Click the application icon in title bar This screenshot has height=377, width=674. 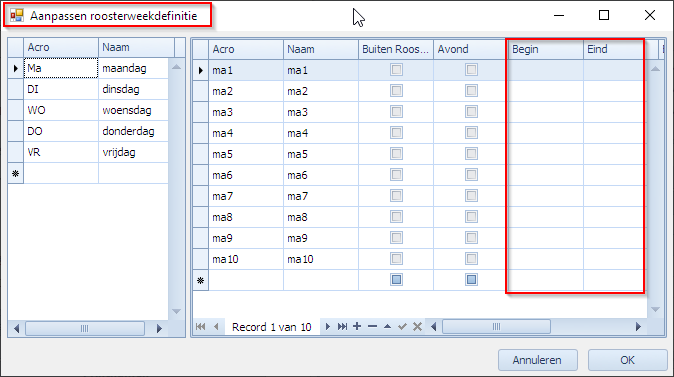pos(17,16)
